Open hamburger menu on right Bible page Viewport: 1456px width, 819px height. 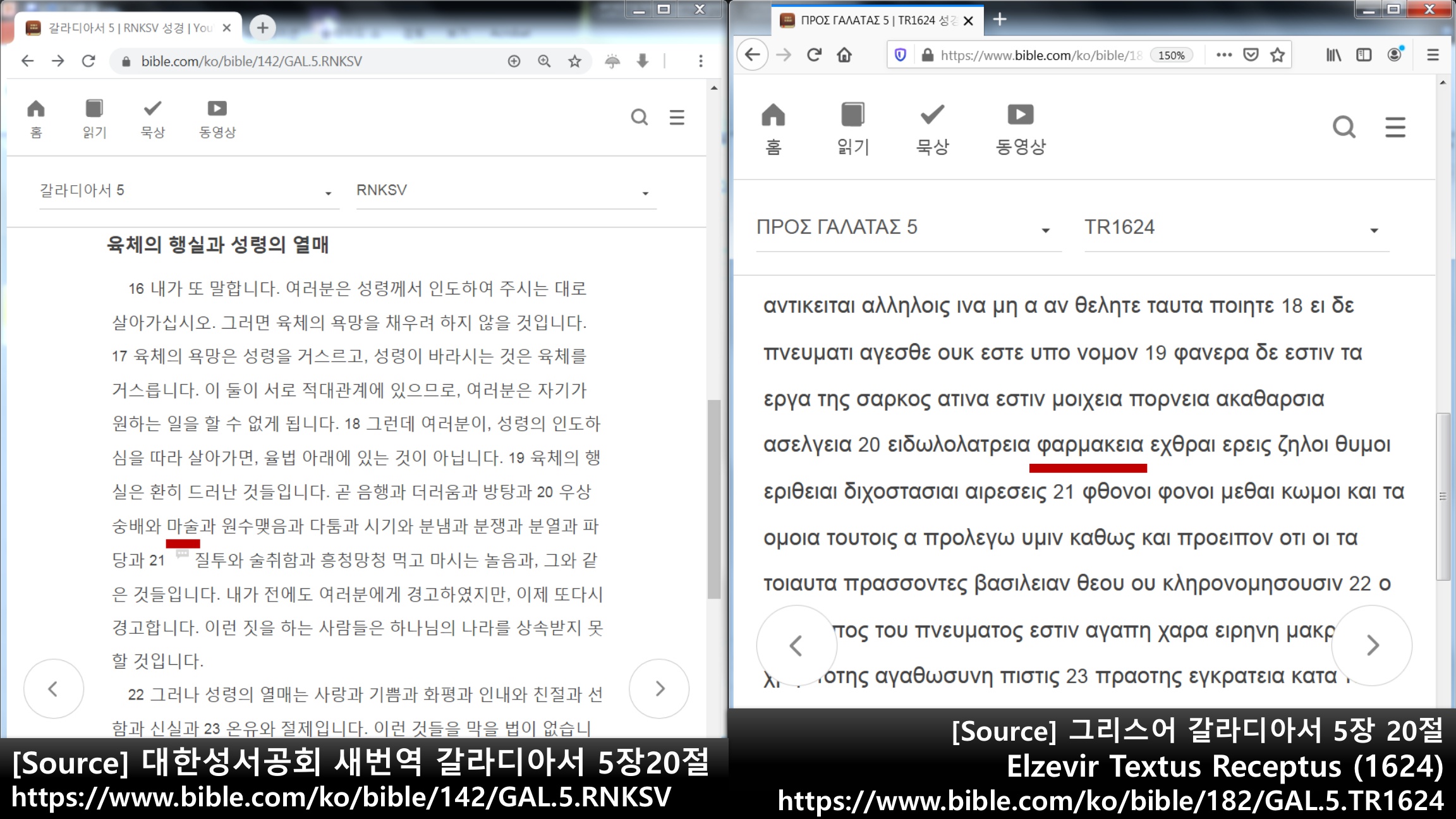point(1395,127)
